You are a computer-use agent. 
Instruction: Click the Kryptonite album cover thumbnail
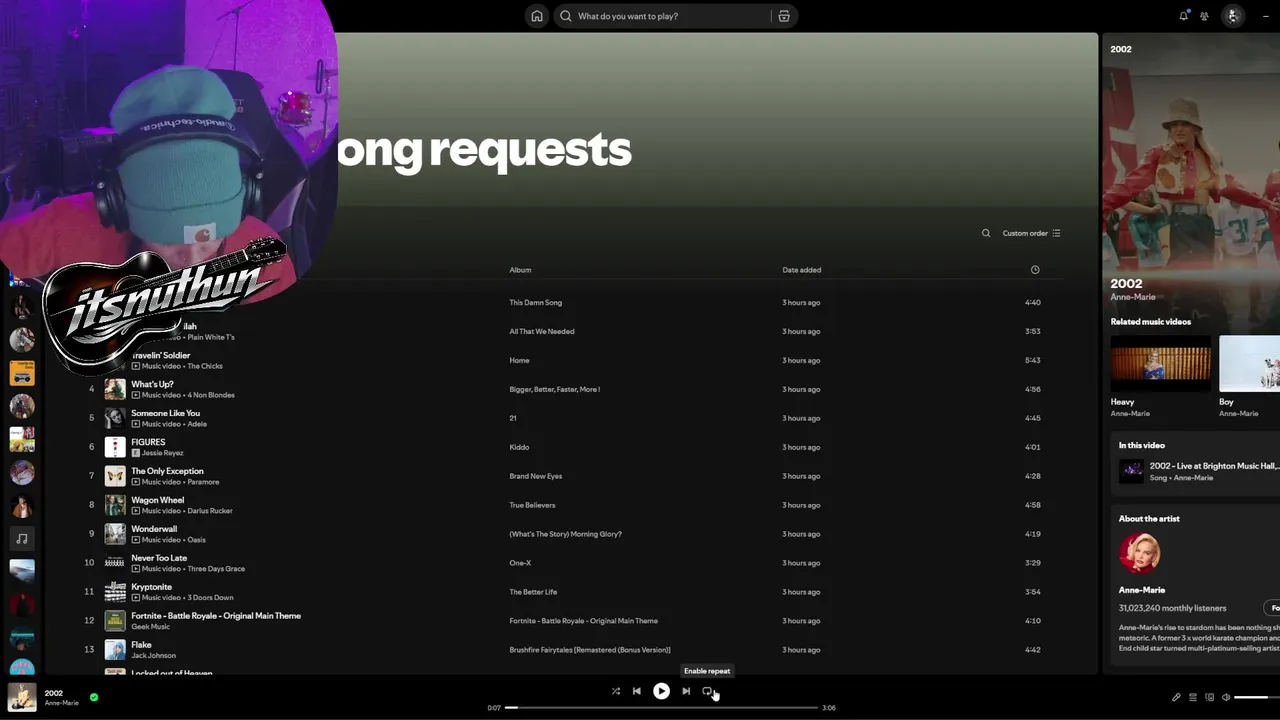coord(115,592)
